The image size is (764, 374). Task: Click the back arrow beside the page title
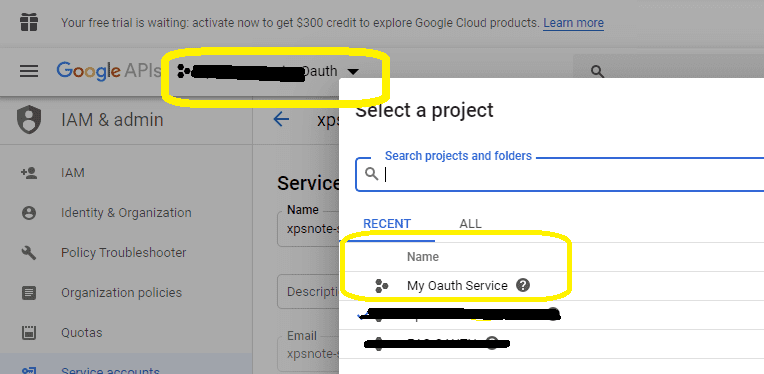click(x=281, y=119)
